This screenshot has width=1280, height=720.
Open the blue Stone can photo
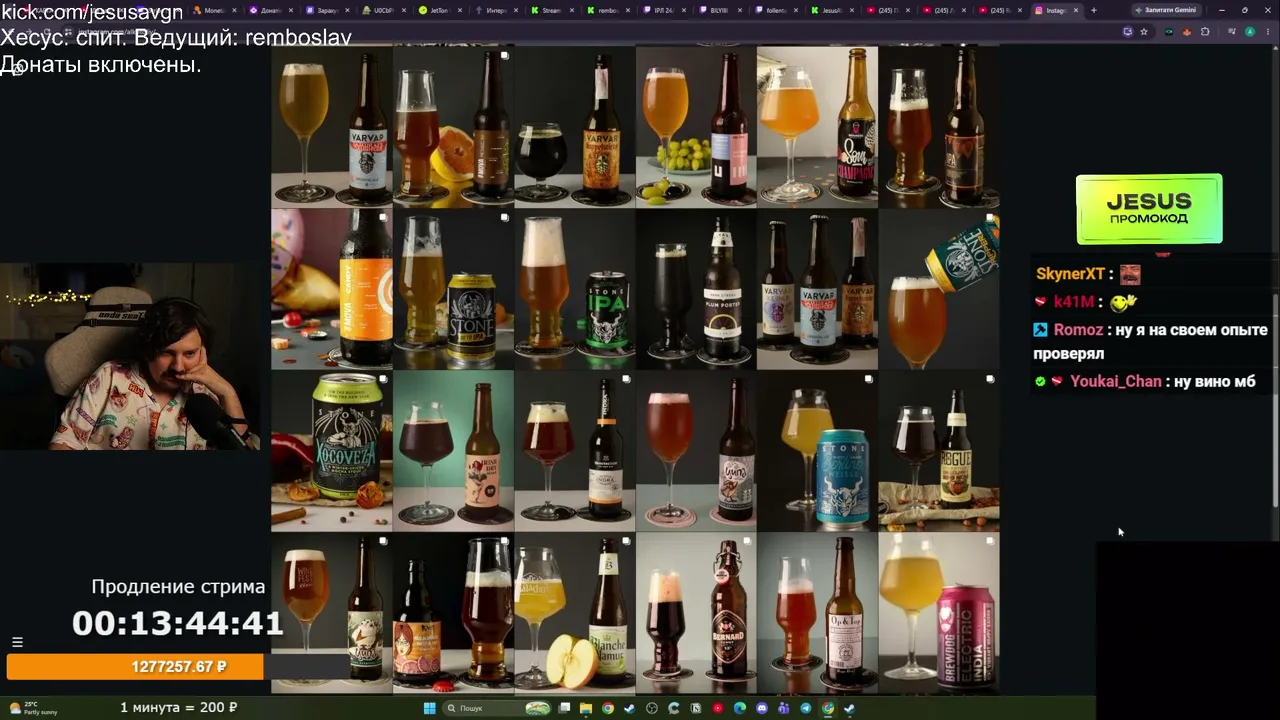pos(817,451)
